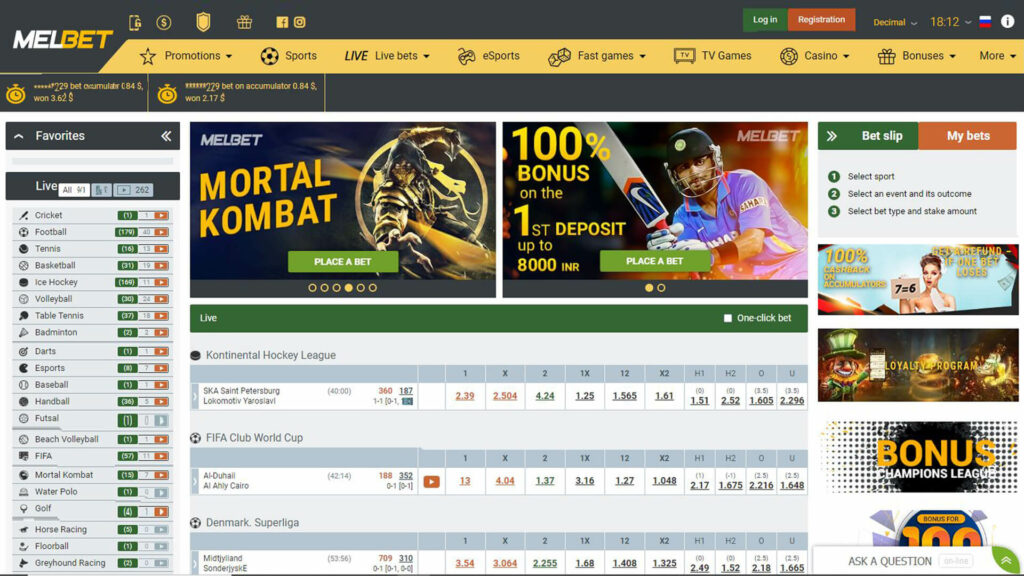Toggle the live video filter showing 262

tap(133, 190)
